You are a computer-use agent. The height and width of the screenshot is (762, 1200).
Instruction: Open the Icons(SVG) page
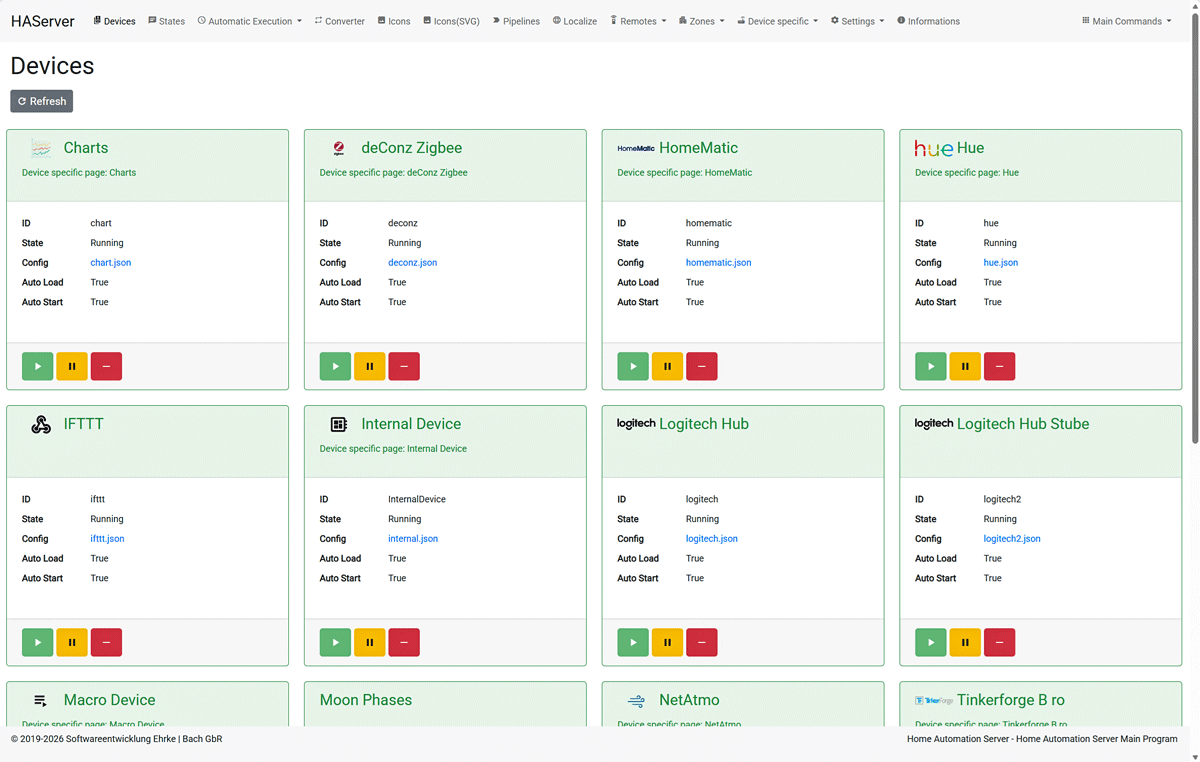pos(451,21)
